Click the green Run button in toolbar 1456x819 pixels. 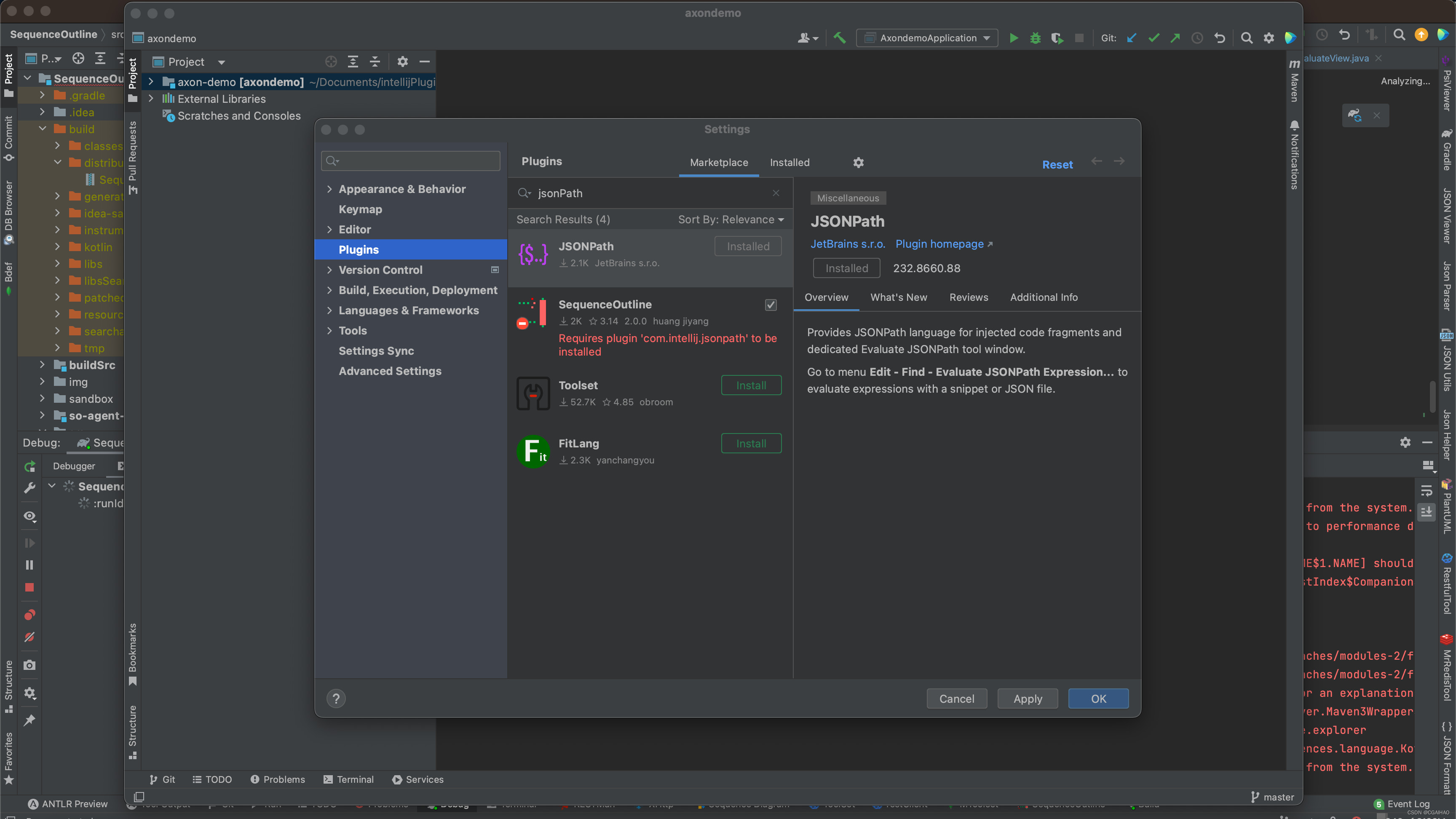(1014, 38)
